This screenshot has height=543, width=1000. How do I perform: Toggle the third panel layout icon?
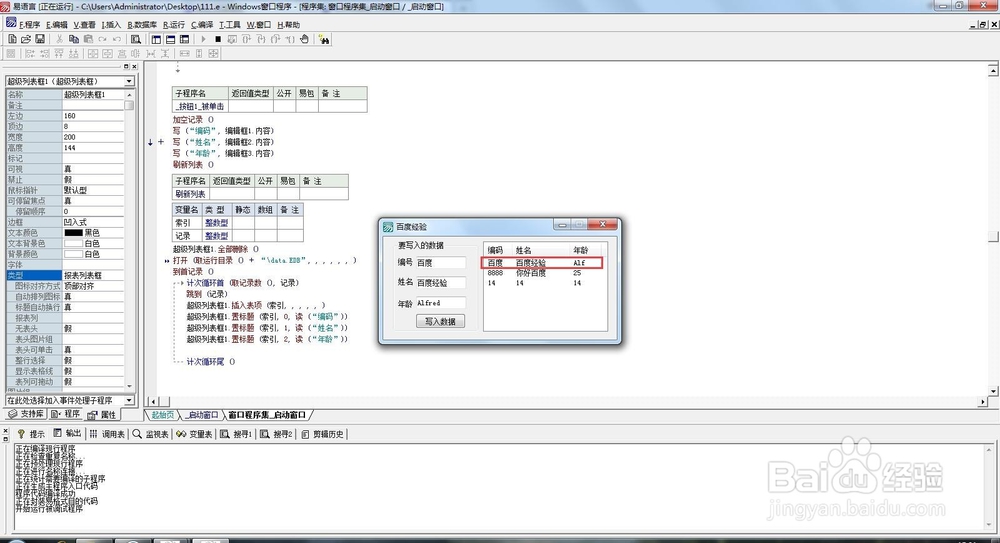tap(184, 39)
